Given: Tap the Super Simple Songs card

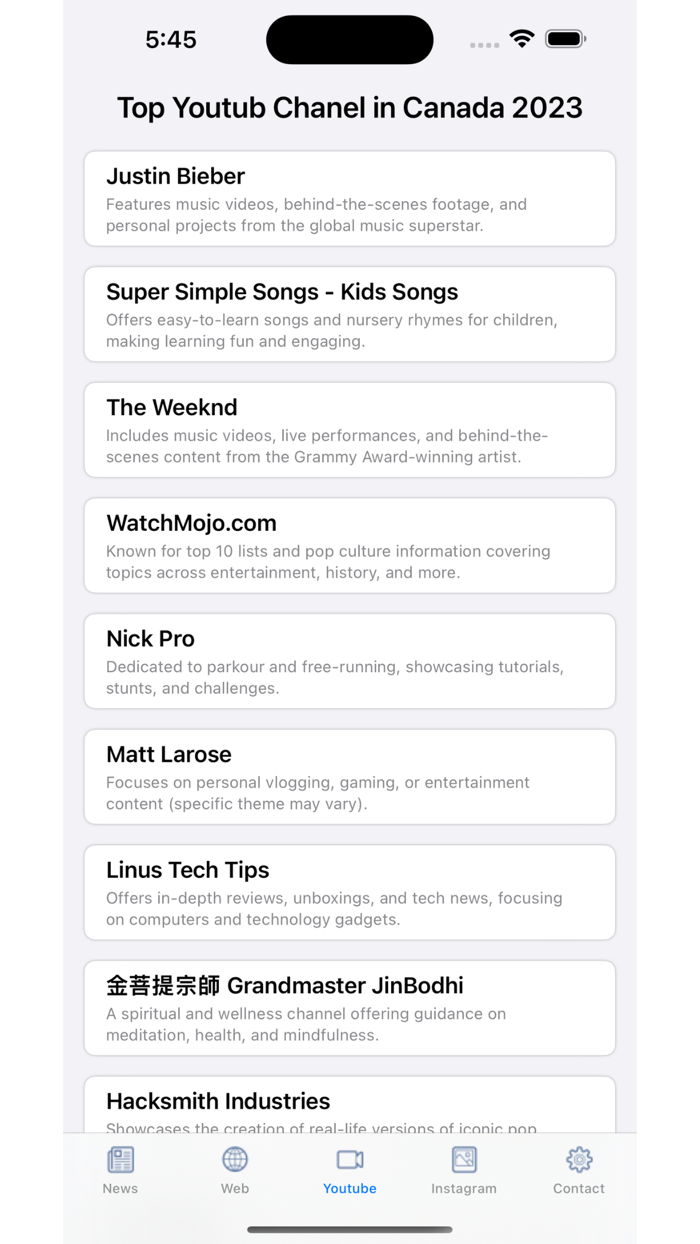Looking at the screenshot, I should point(349,314).
